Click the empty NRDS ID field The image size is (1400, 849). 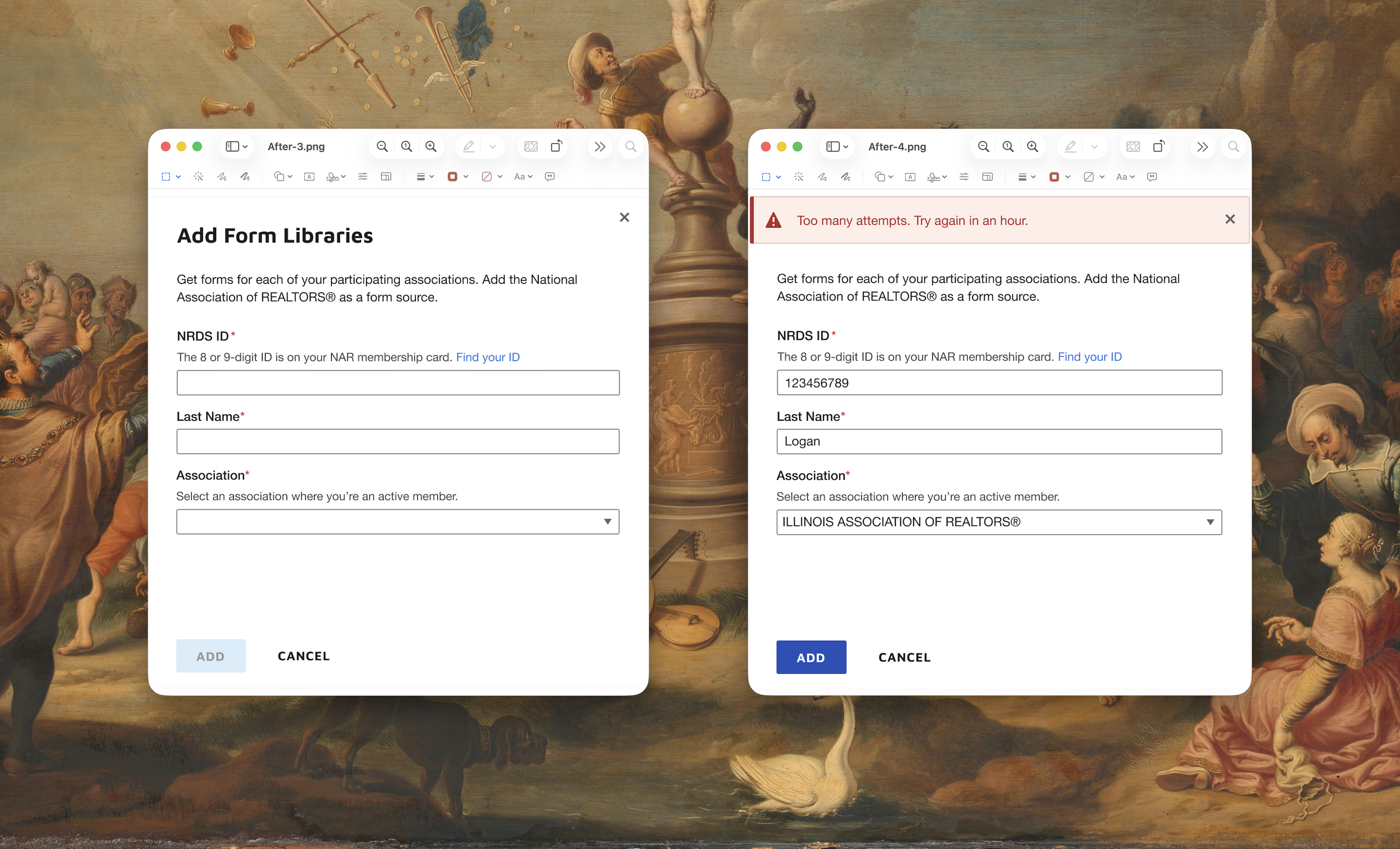pos(398,383)
